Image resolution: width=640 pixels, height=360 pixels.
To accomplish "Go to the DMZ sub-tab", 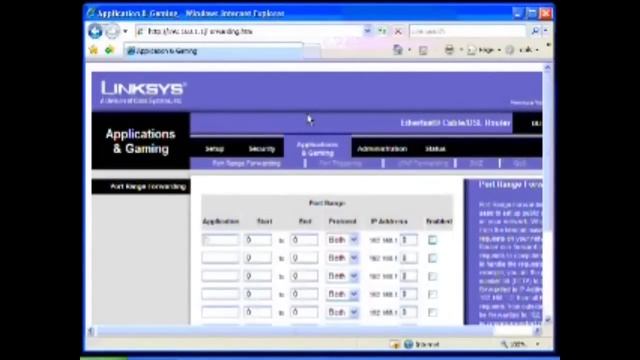I will (476, 163).
